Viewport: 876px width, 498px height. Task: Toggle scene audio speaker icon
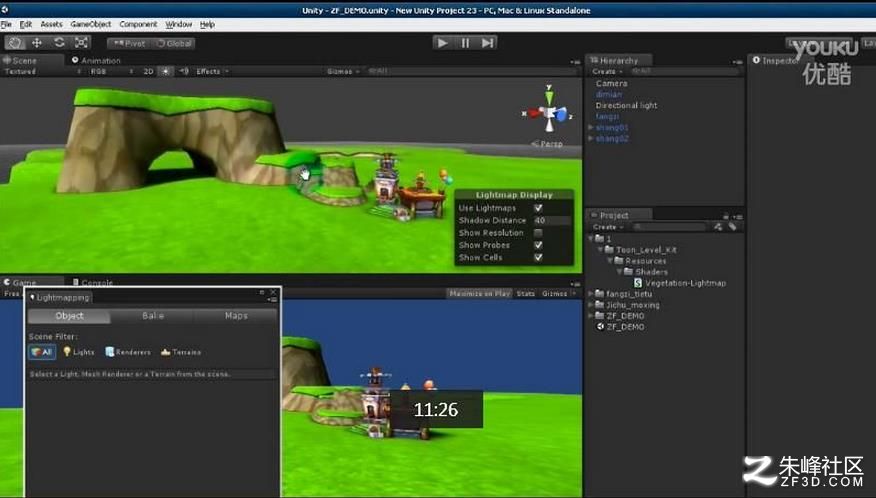(x=184, y=72)
